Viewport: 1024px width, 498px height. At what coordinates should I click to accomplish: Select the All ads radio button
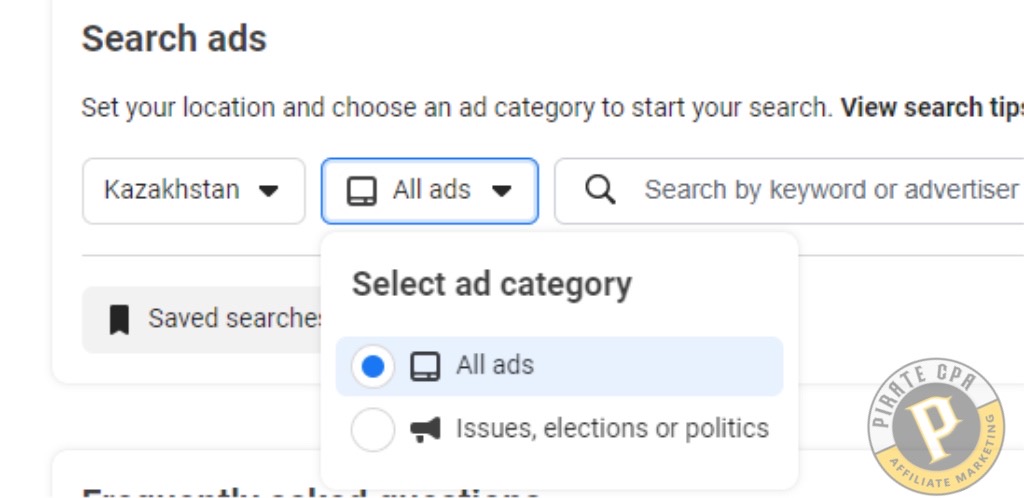(x=373, y=366)
